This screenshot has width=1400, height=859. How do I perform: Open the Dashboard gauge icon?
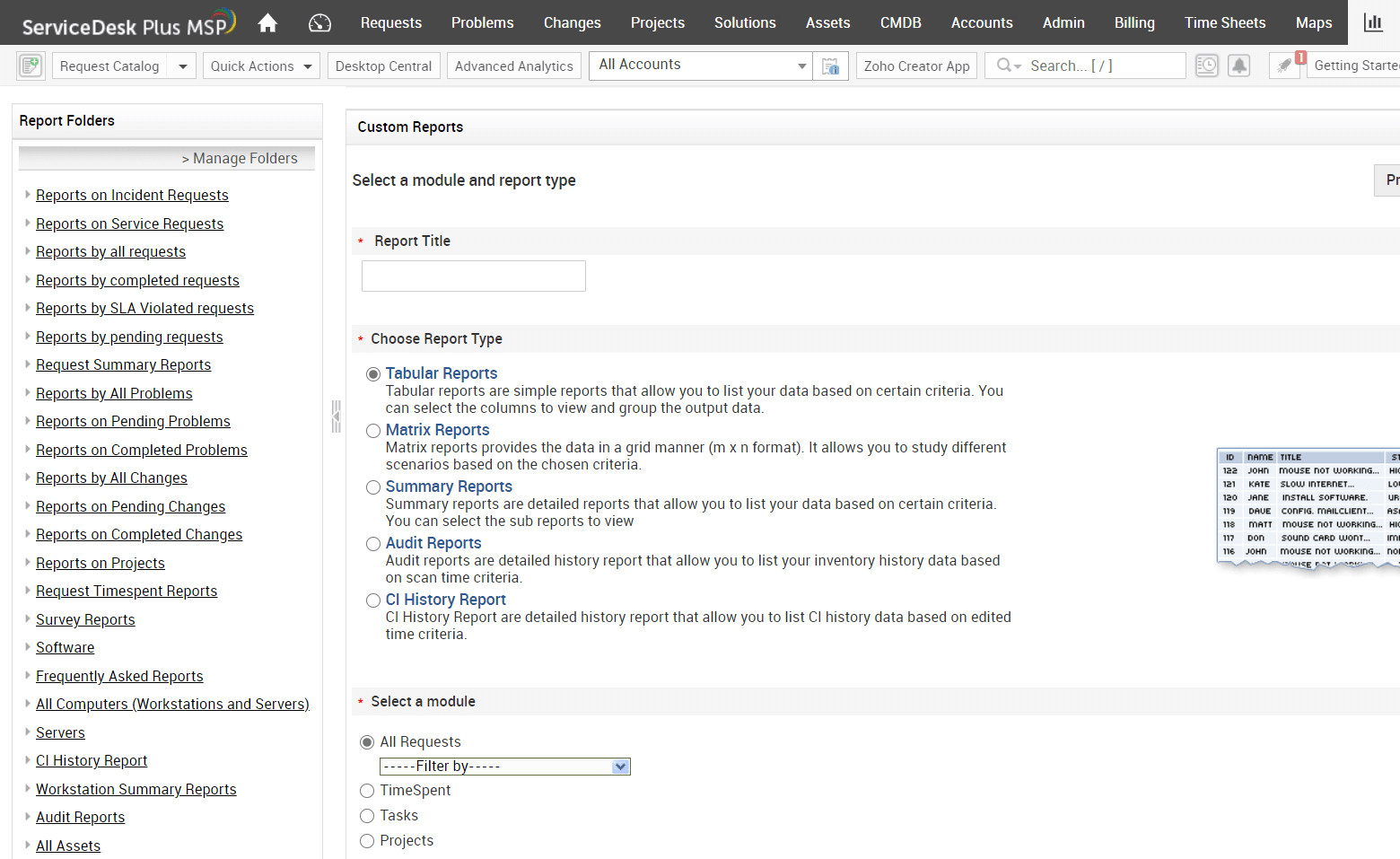[319, 22]
